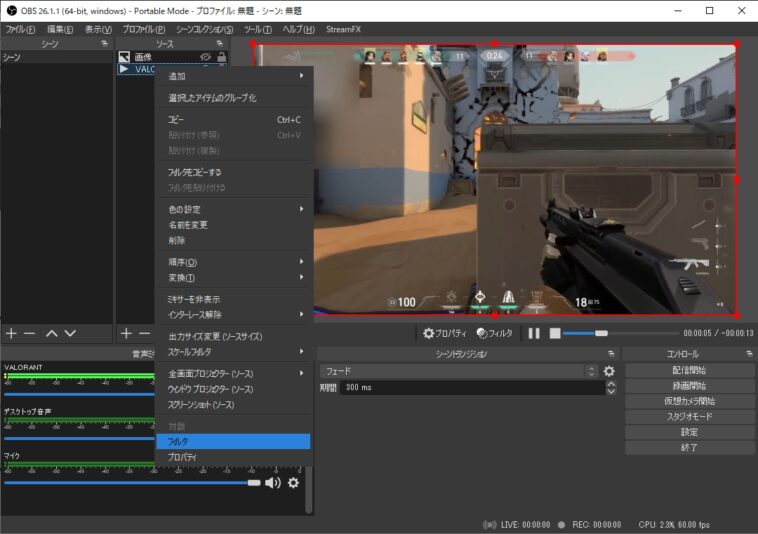
Task: Toggle visibility eye of 画像 source
Action: 205,57
